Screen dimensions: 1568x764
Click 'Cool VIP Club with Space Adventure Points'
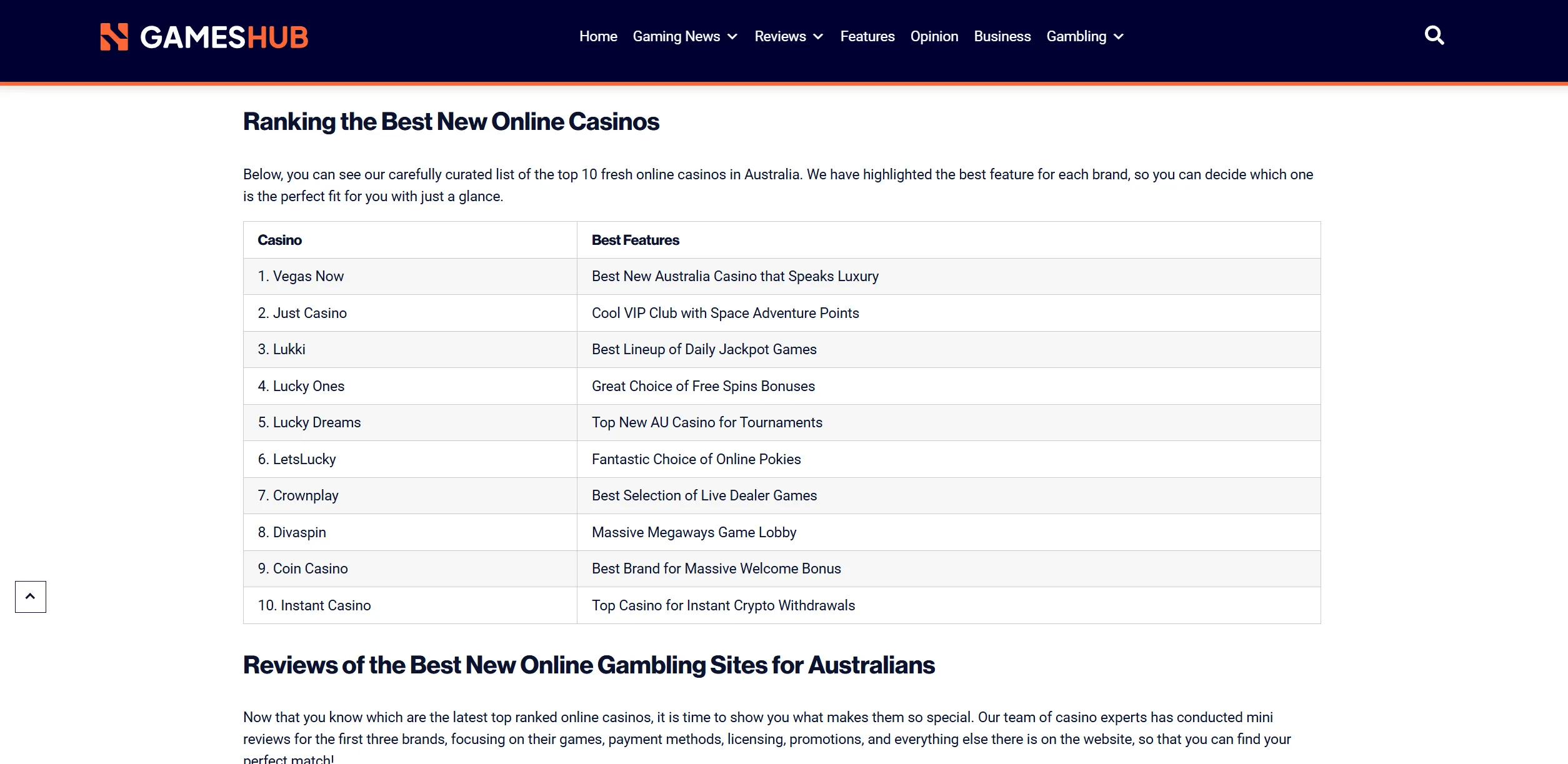click(x=725, y=313)
